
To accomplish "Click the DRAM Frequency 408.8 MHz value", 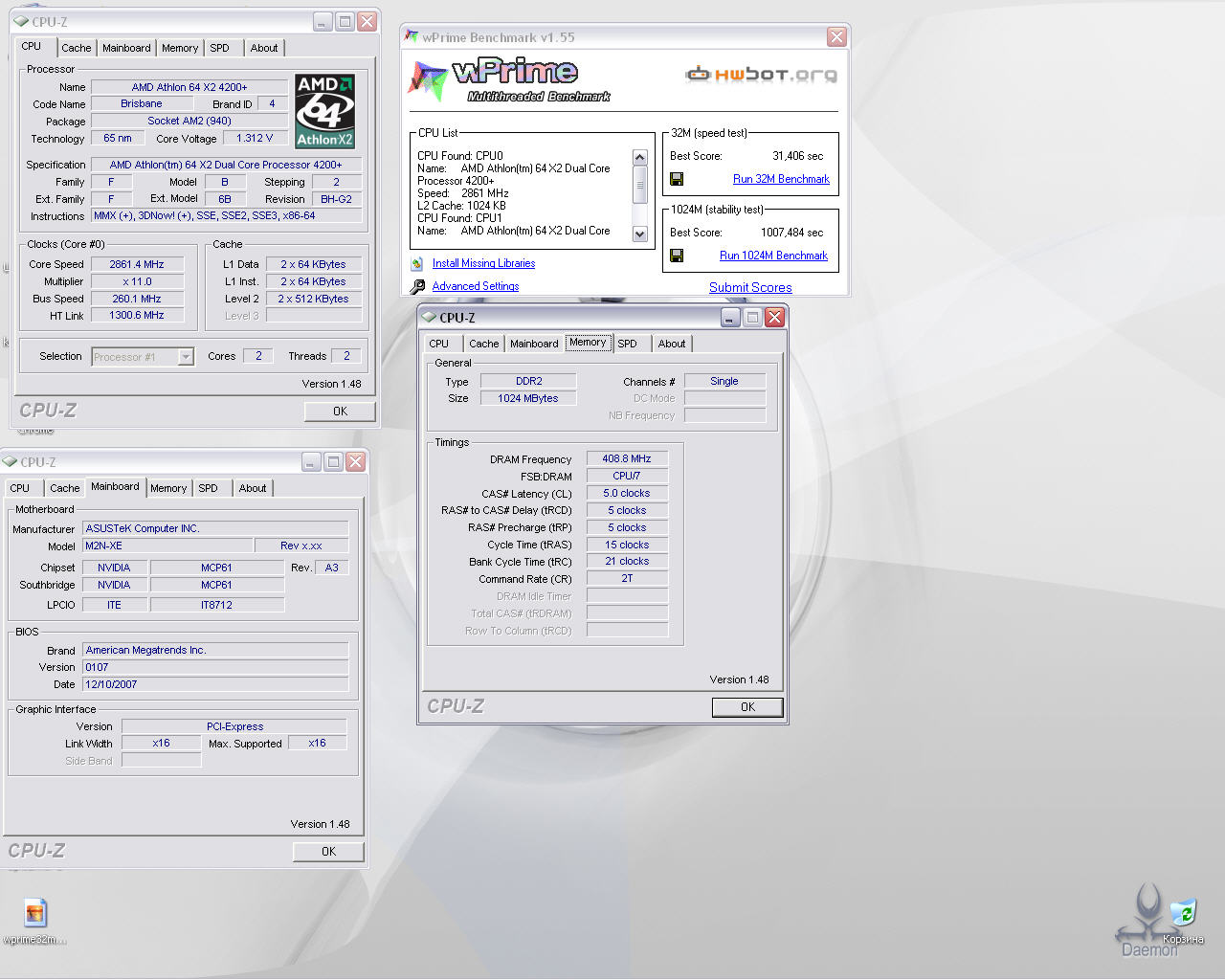I will coord(627,458).
